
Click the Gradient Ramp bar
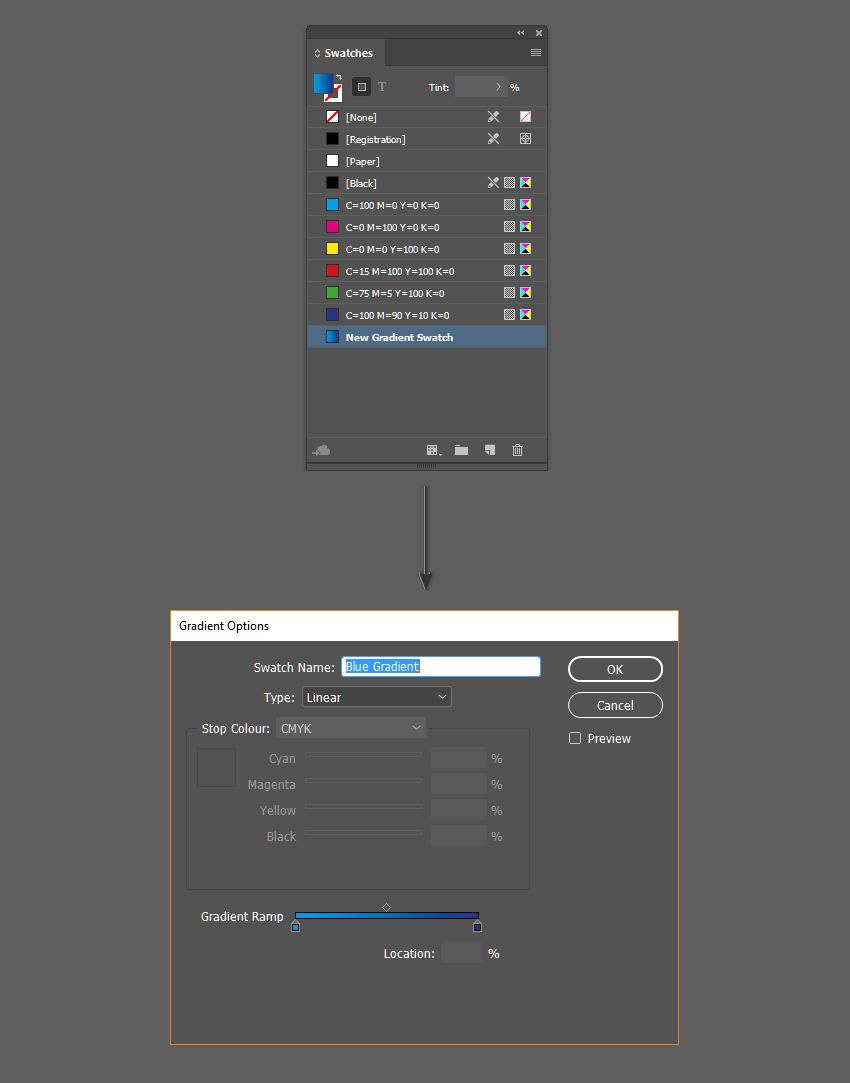pos(387,916)
